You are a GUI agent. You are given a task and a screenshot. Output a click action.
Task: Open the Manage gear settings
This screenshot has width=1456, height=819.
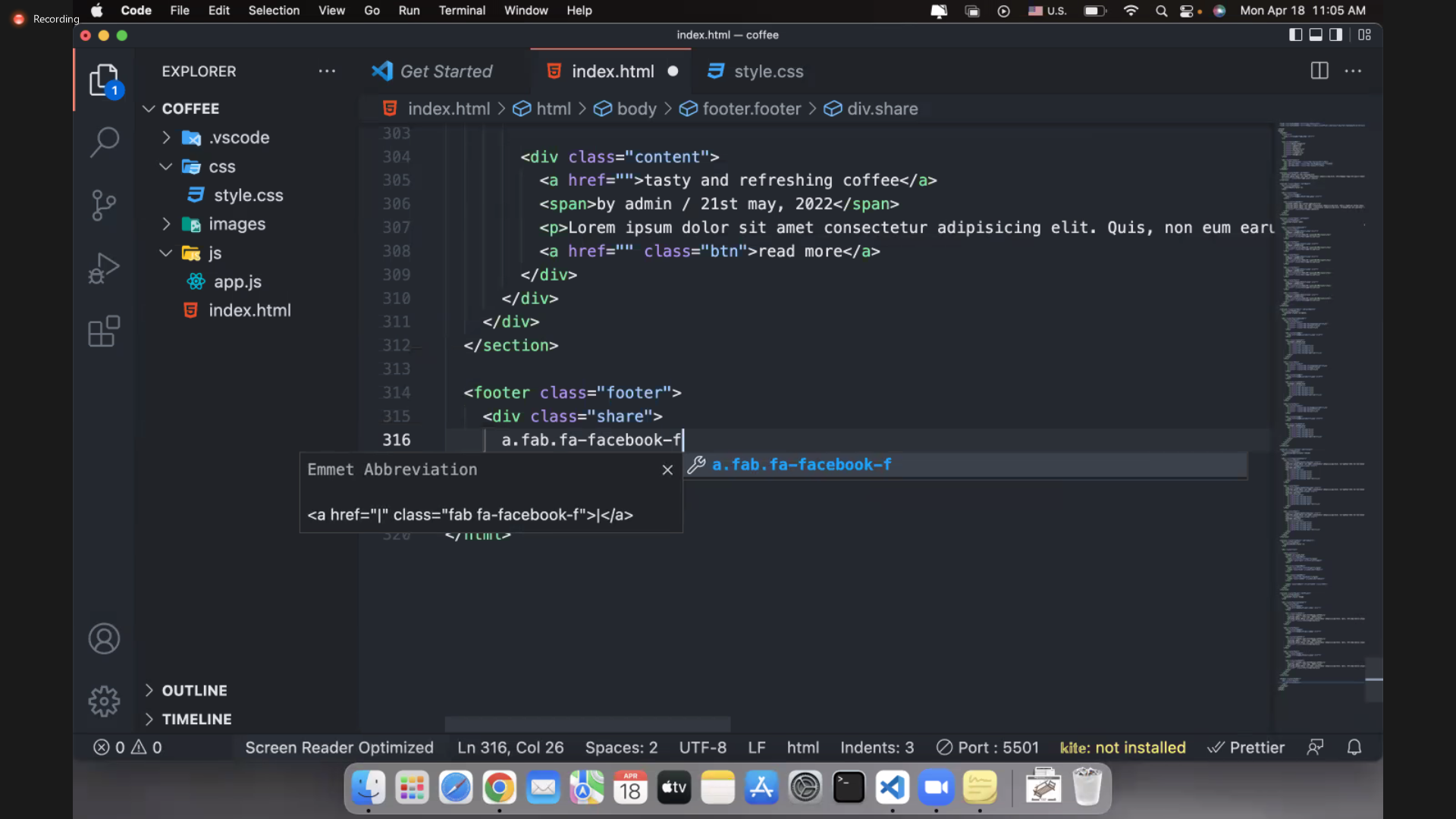[104, 701]
